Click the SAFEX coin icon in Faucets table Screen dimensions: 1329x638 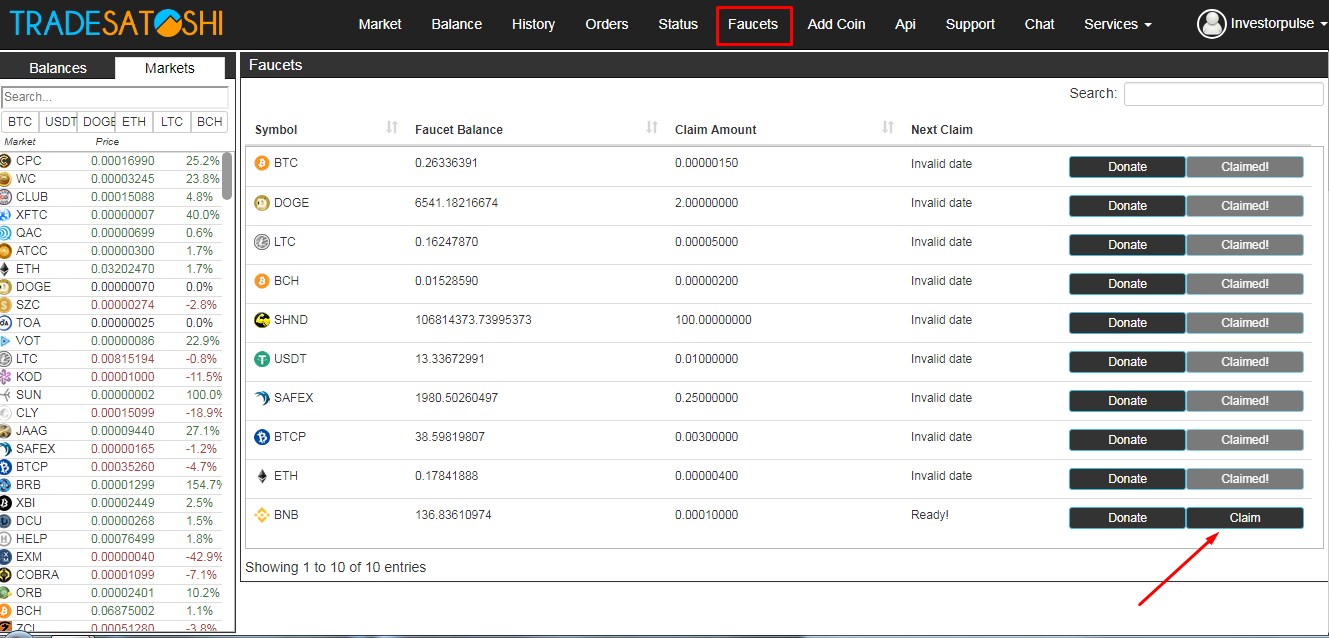click(x=262, y=398)
